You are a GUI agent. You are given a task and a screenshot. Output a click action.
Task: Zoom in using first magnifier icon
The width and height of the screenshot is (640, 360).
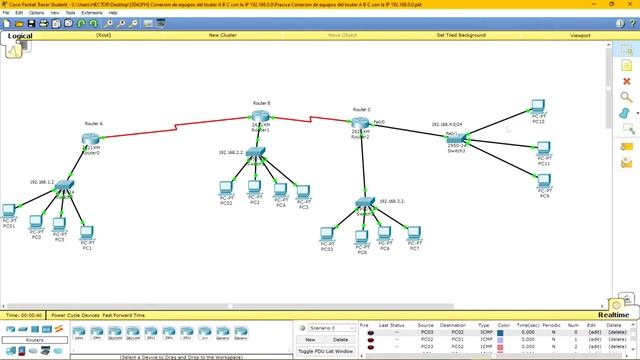click(x=109, y=24)
